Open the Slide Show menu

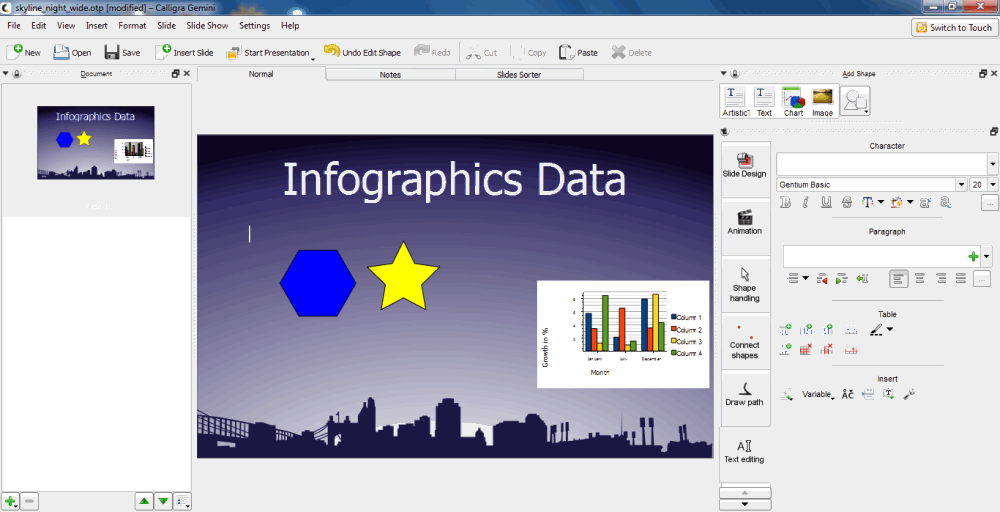coord(207,26)
